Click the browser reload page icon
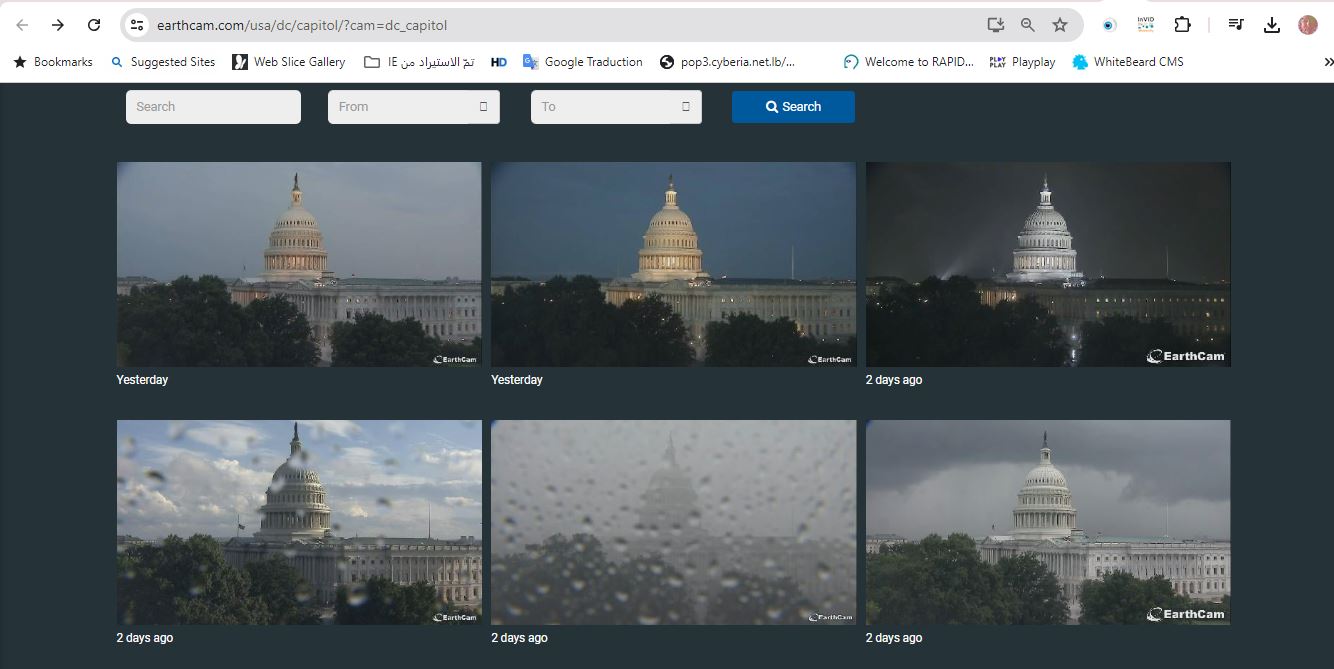This screenshot has width=1334, height=669. point(94,25)
